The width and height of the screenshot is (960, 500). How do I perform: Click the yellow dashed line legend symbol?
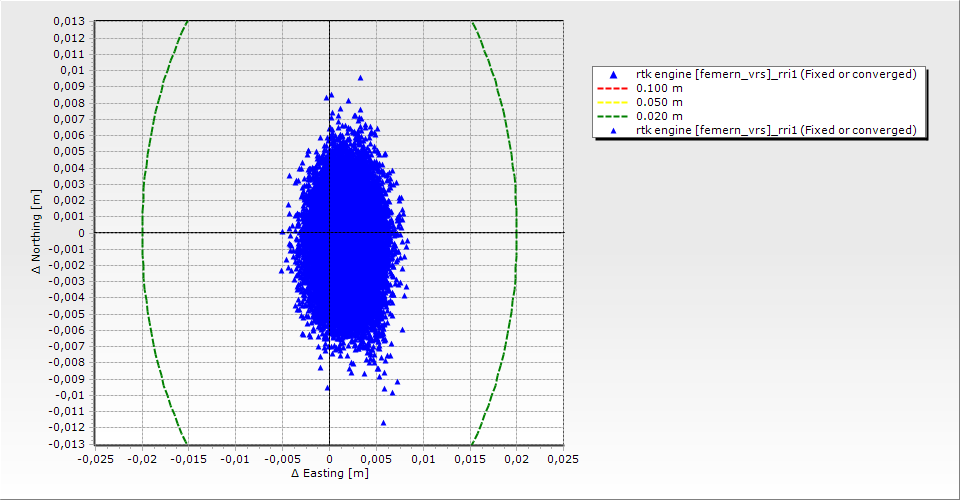pyautogui.click(x=613, y=103)
